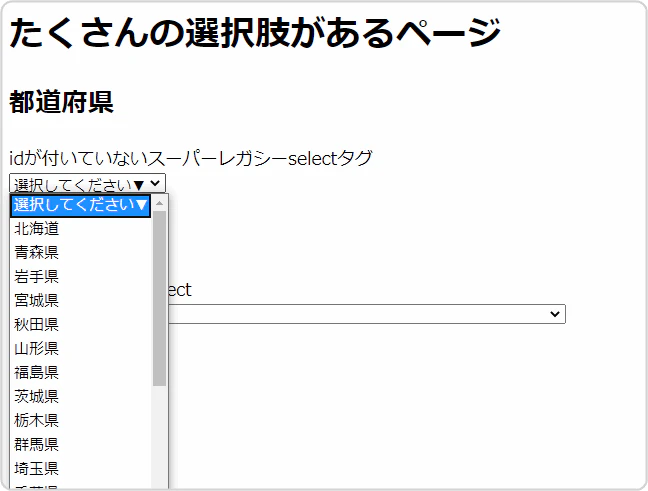Click the dropdown list scrollbar thumb
The height and width of the screenshot is (491, 648).
click(160, 298)
